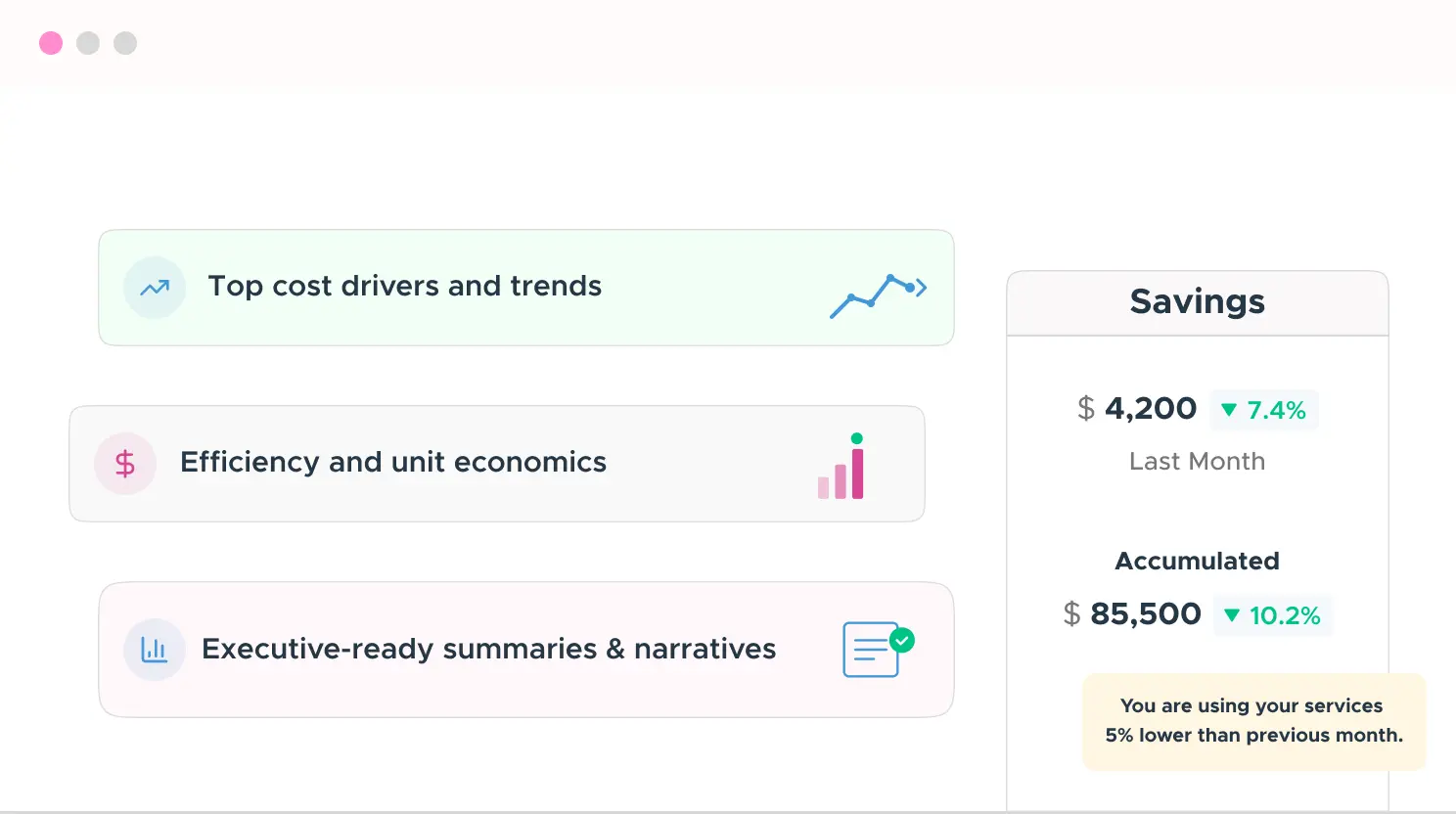This screenshot has height=814, width=1456.
Task: Click the $ 85,500 accumulated amount
Action: [1132, 614]
